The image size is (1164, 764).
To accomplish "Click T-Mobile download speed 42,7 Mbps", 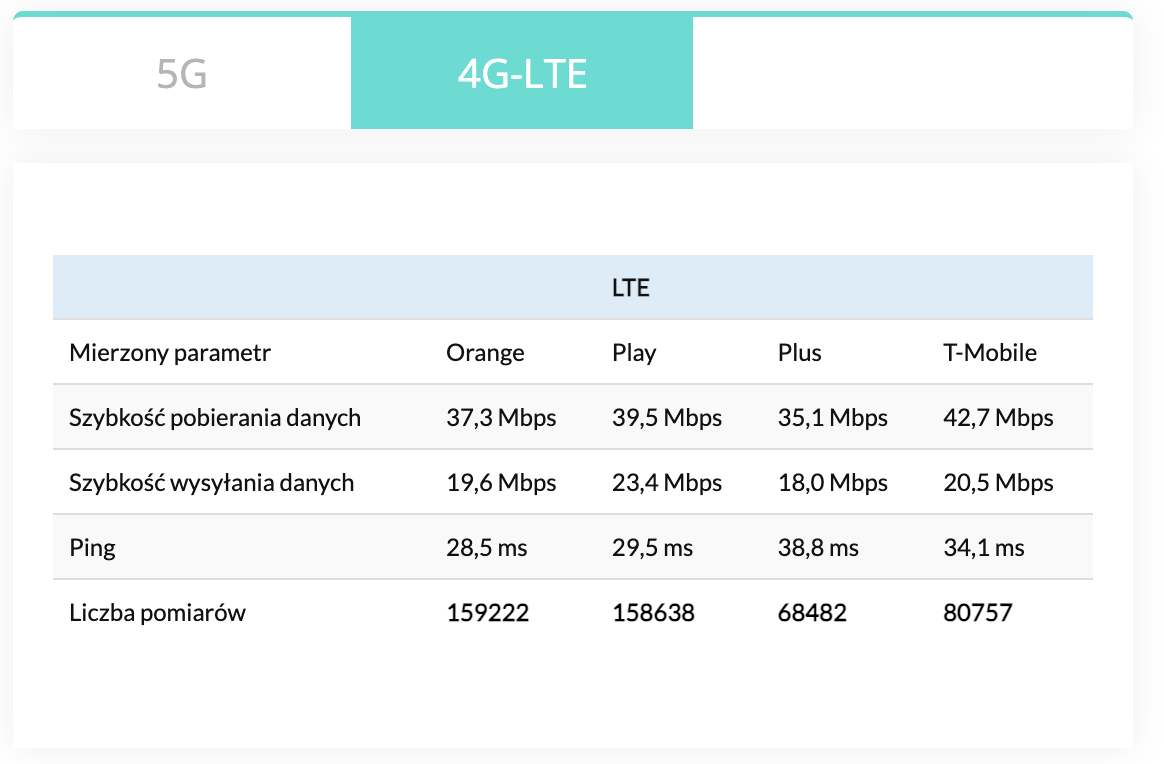I will [998, 417].
